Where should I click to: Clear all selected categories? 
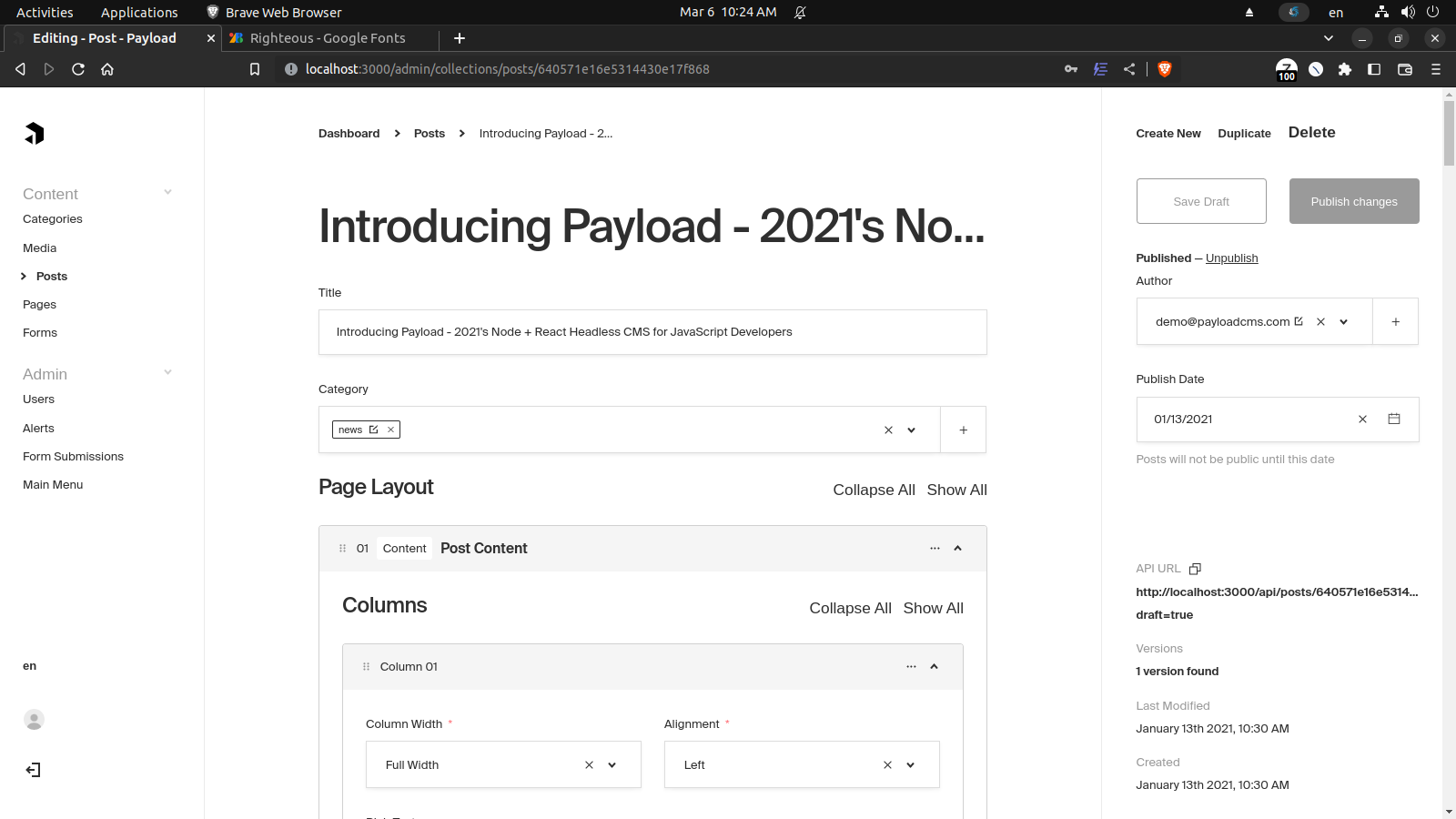[888, 430]
